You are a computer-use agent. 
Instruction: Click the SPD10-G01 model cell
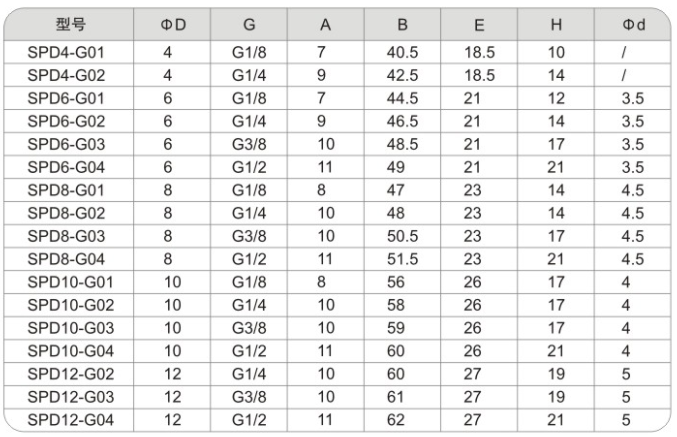(70, 282)
